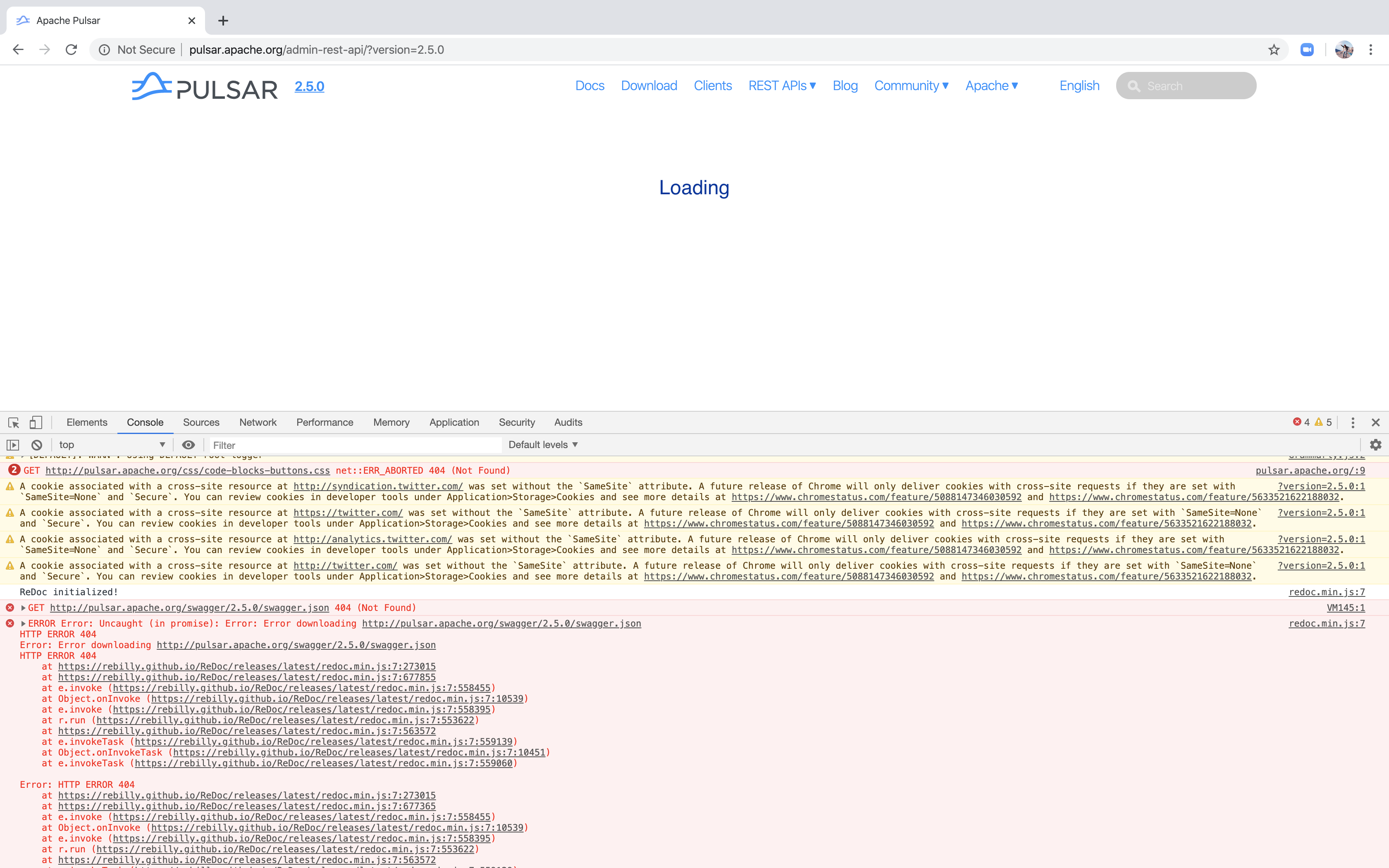Screen dimensions: 1389x868
Task: Open the Default levels dropdown
Action: pos(543,445)
